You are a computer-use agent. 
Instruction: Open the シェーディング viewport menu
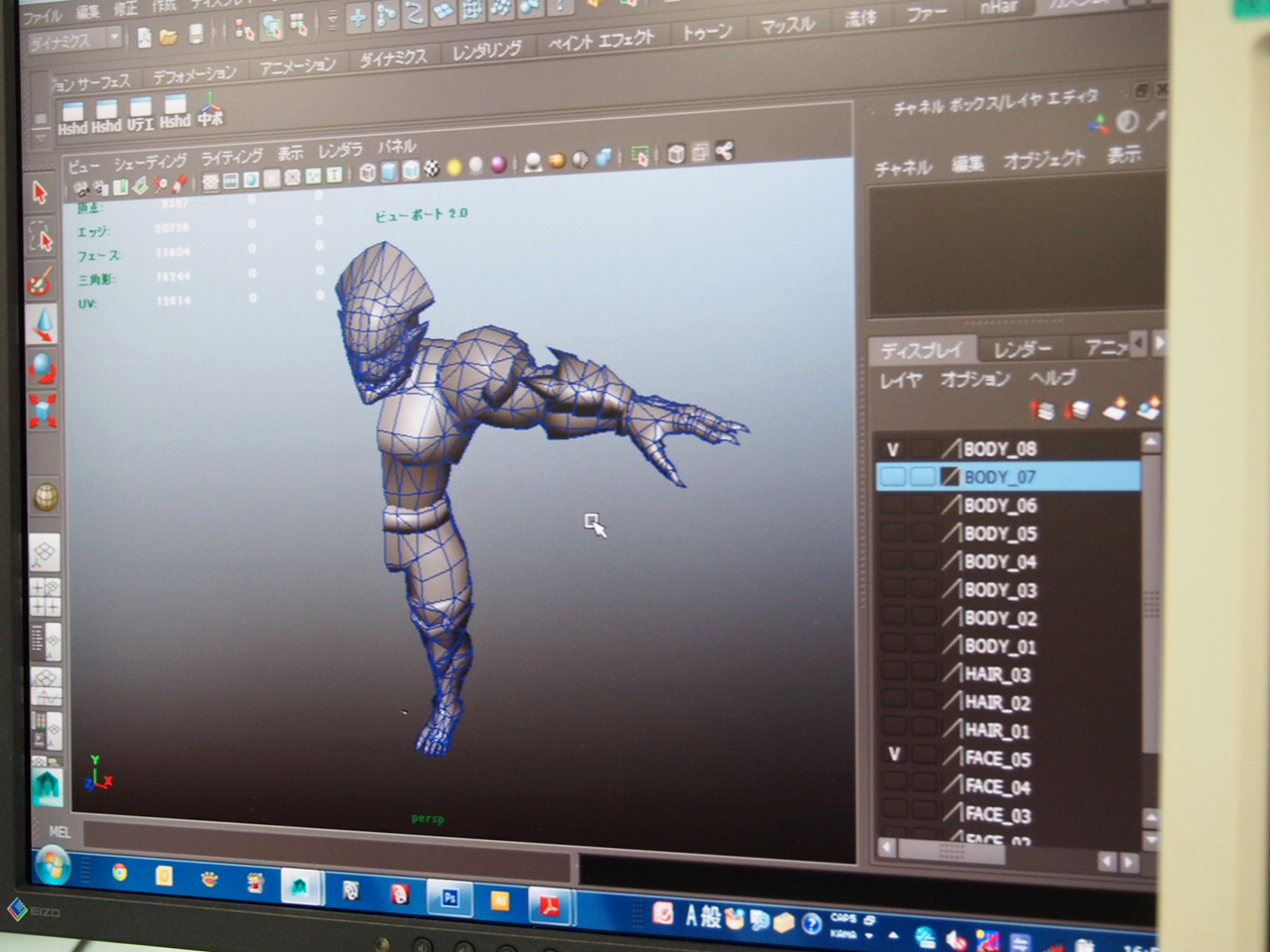150,162
